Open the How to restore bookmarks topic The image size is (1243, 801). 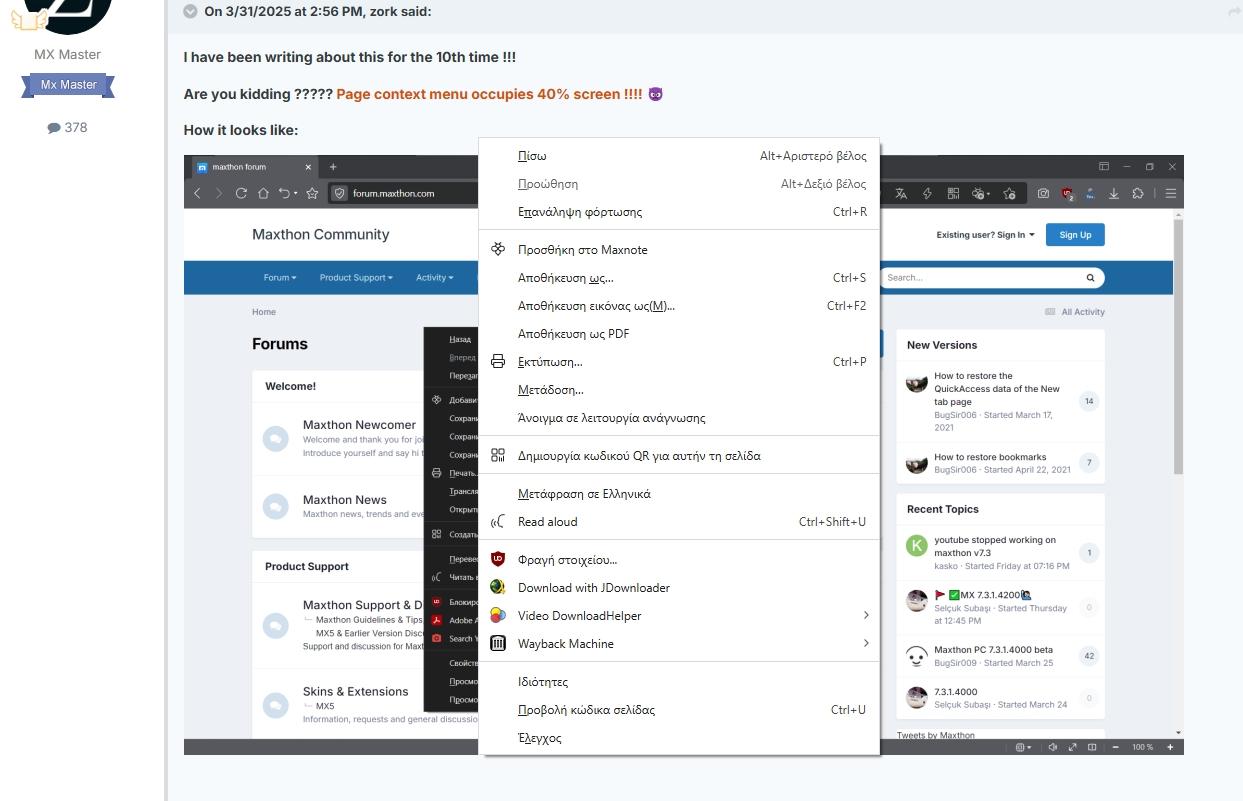tap(990, 457)
